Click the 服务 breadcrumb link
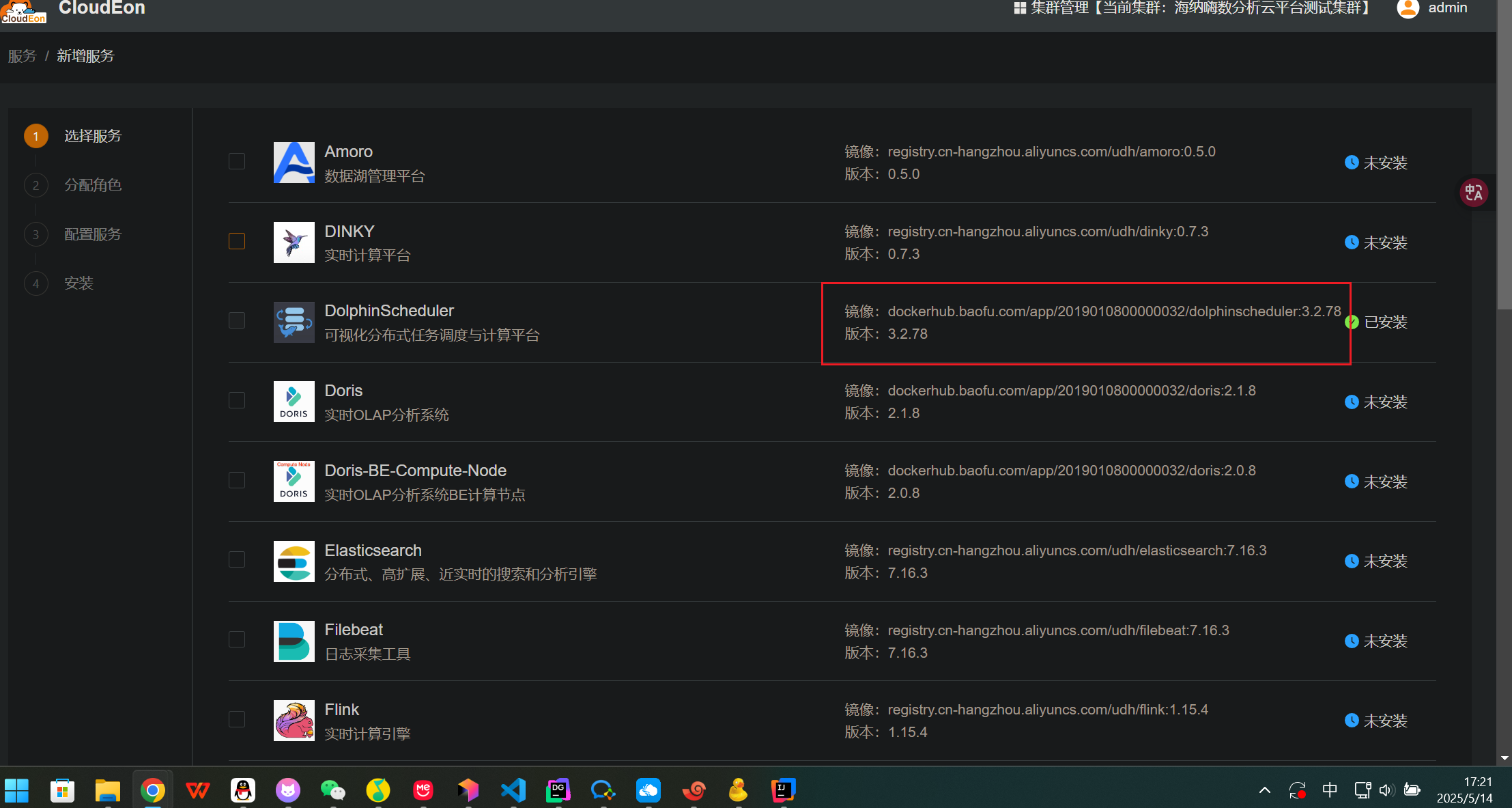Image resolution: width=1512 pixels, height=808 pixels. click(22, 56)
